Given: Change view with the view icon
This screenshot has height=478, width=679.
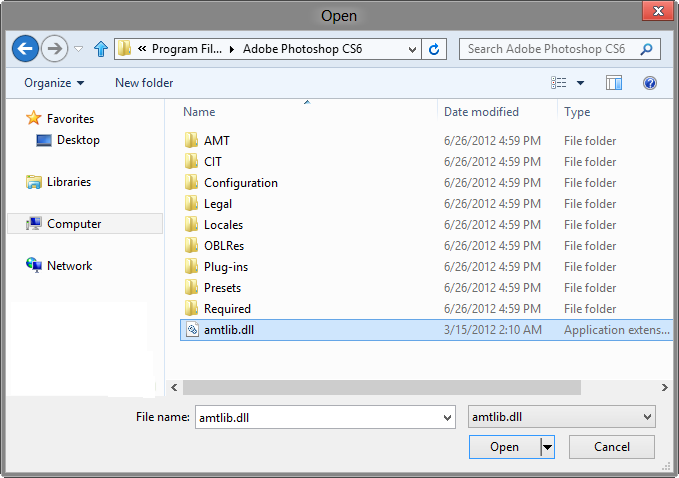Looking at the screenshot, I should (559, 82).
